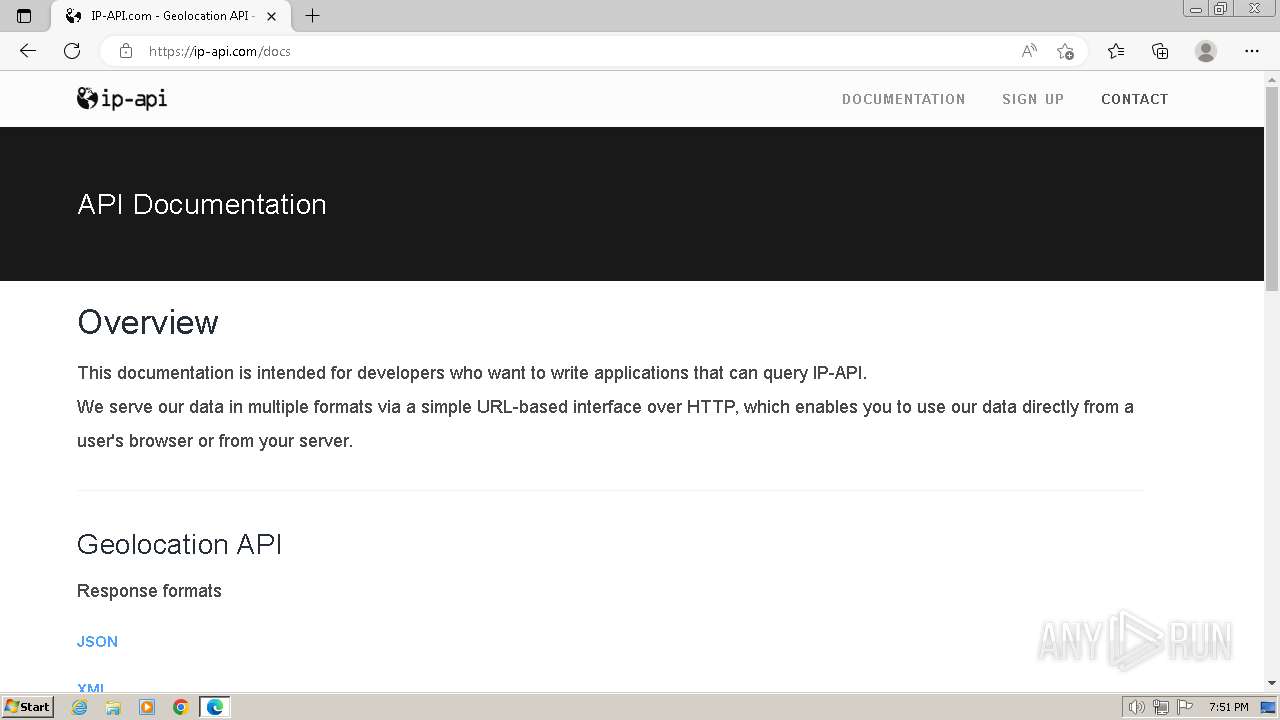Open a new tab with plus icon

click(312, 16)
